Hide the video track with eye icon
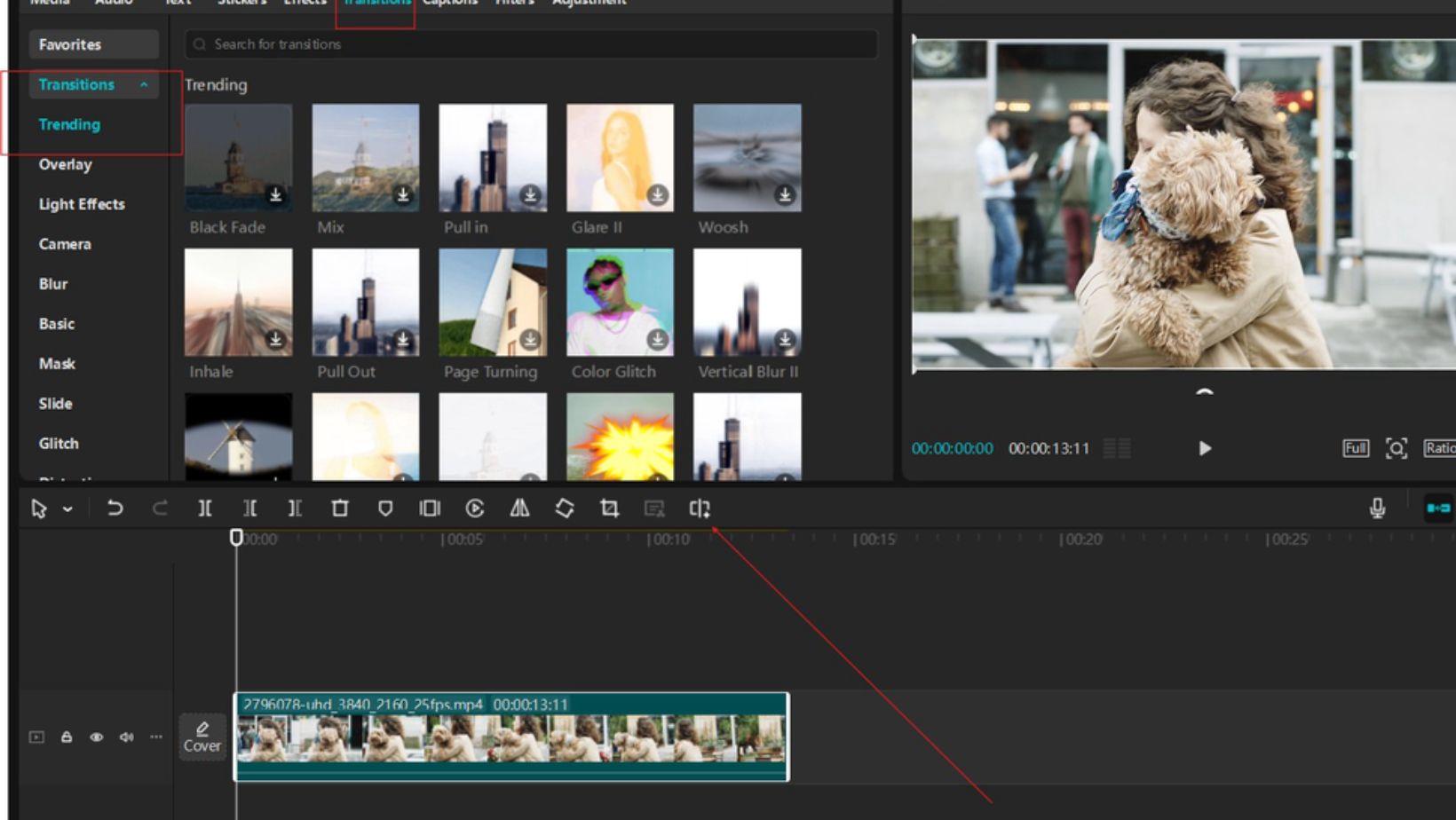 point(97,737)
